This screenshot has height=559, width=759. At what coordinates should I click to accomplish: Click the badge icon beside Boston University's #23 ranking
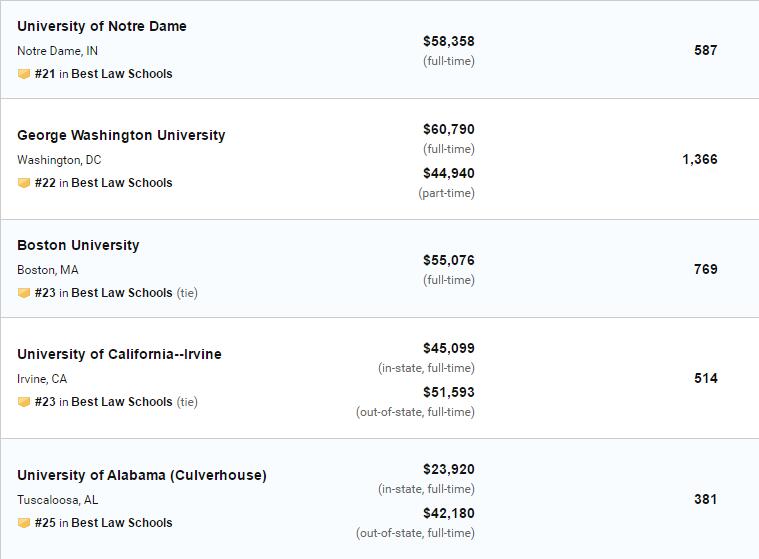click(24, 293)
